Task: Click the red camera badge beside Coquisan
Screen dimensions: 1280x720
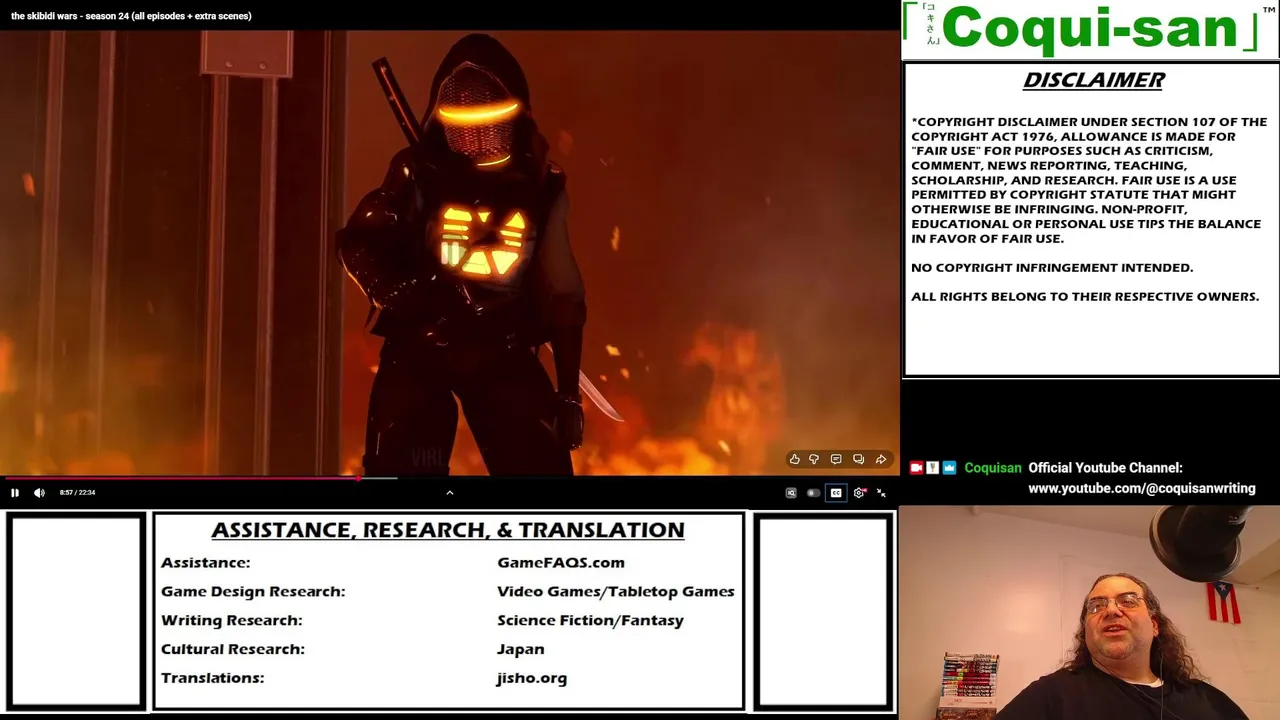Action: click(x=916, y=468)
